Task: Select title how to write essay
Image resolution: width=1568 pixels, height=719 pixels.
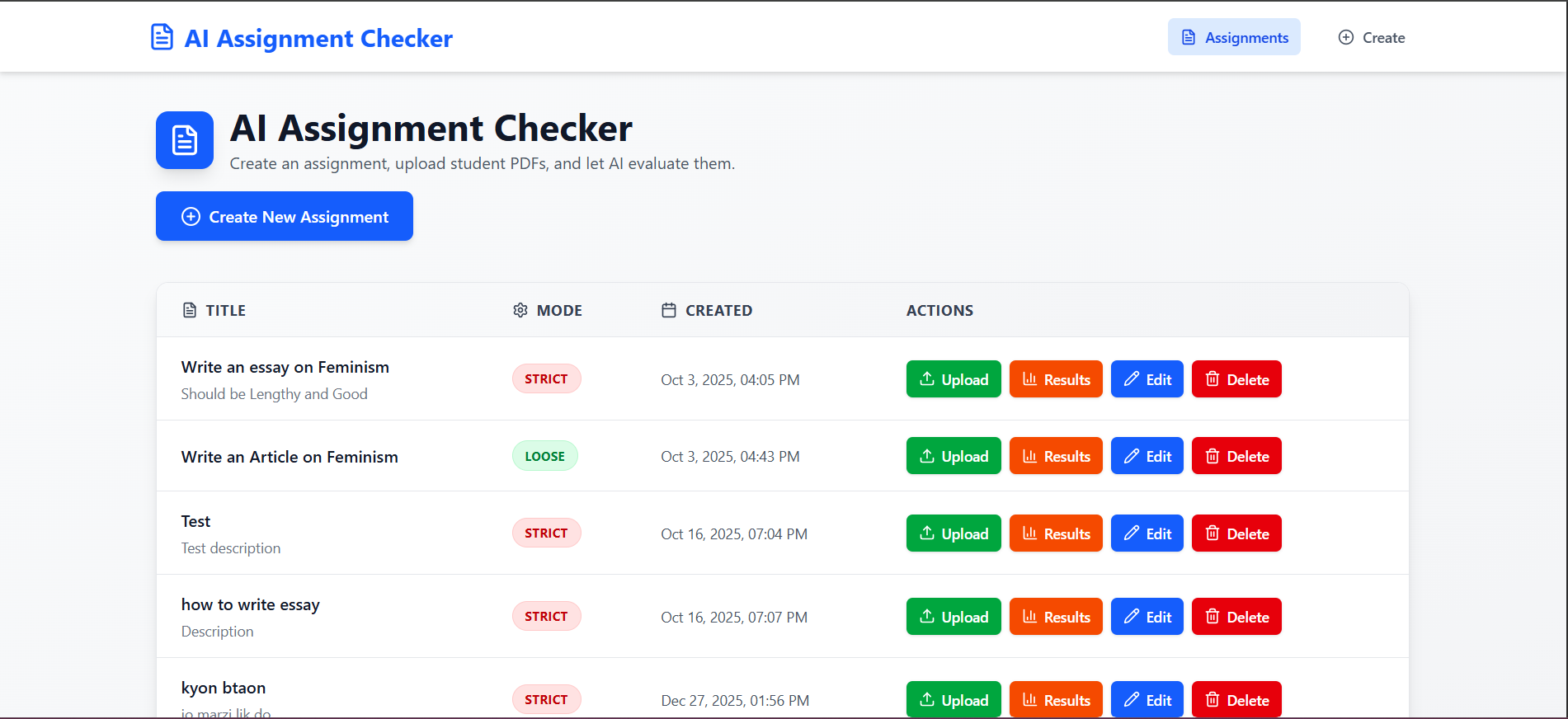Action: tap(251, 604)
